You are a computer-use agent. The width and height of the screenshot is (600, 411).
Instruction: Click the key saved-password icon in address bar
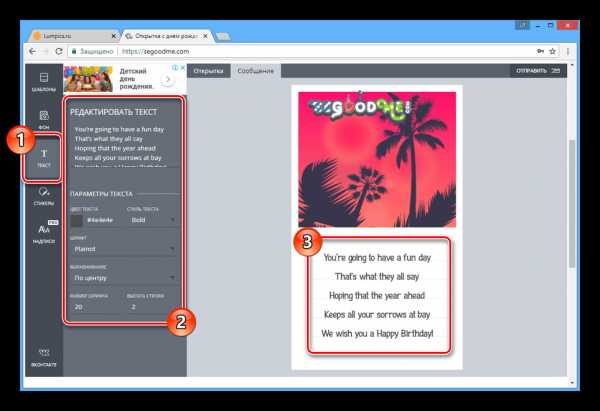click(540, 51)
